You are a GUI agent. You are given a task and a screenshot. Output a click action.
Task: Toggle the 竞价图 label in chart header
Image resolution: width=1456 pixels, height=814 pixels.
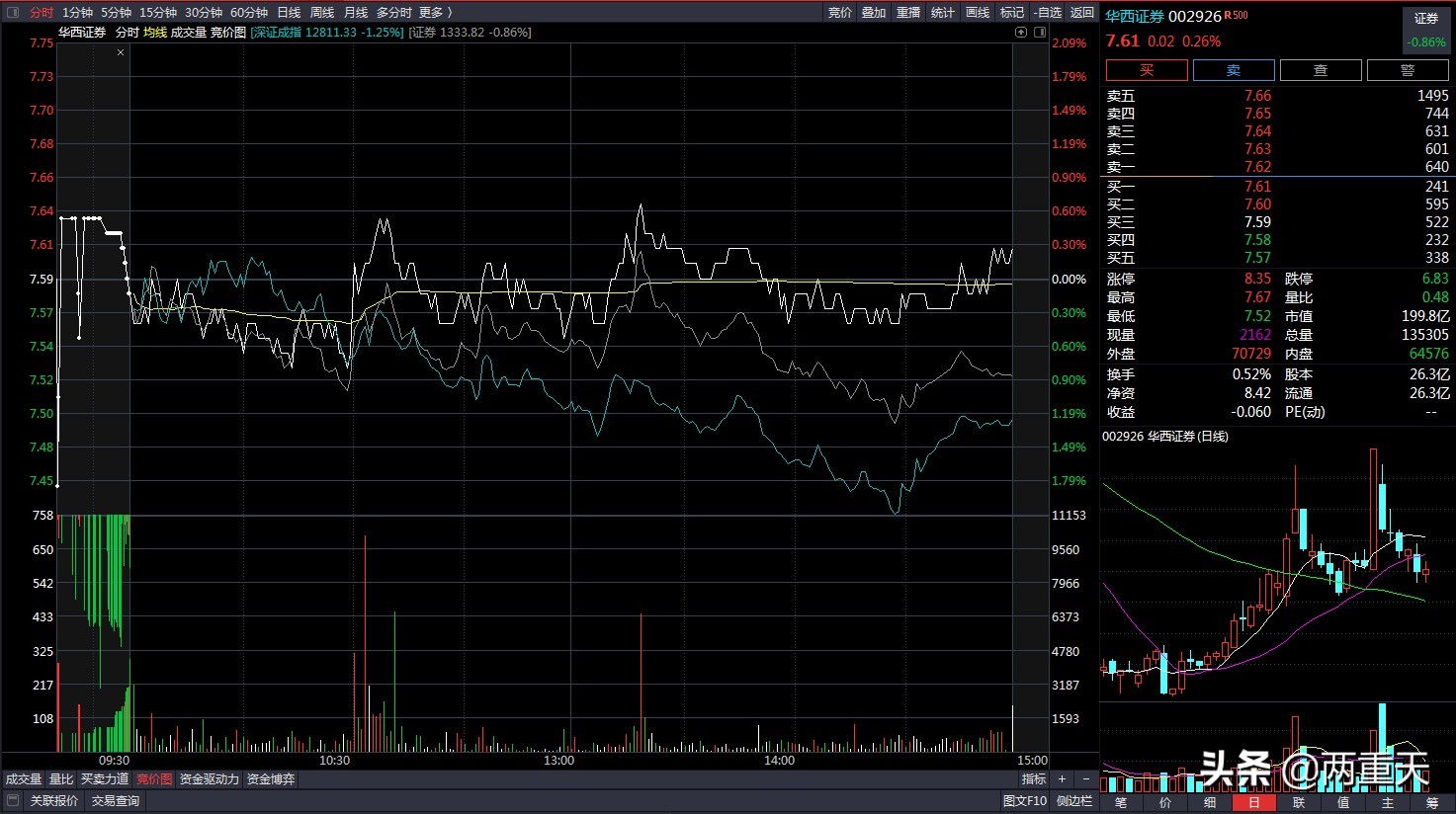tap(228, 33)
